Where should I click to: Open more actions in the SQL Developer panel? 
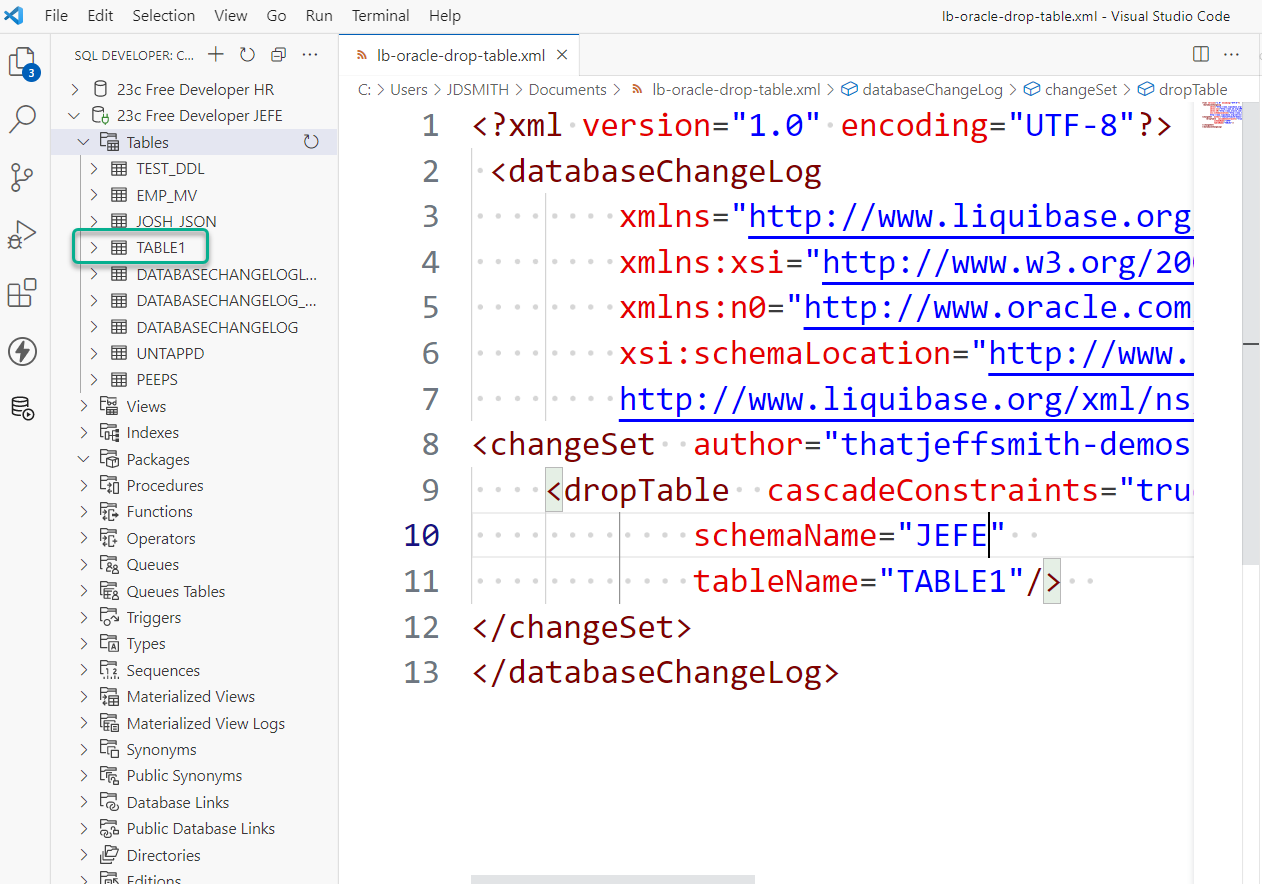(x=310, y=54)
